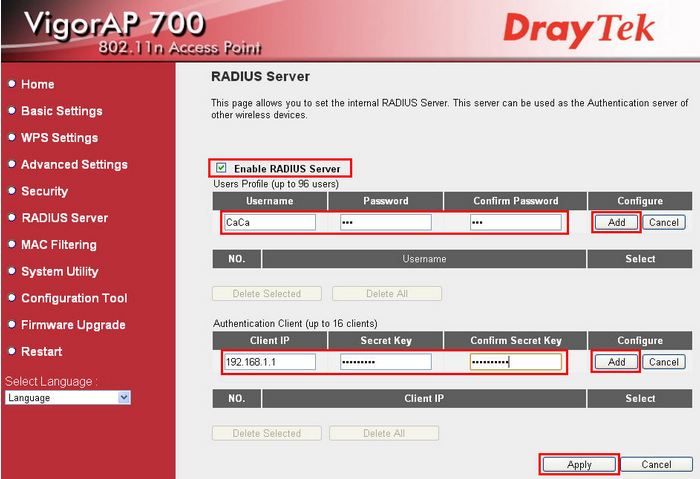Toggle the Enable RADIUS Server checkbox
Screen dimensions: 700x479
click(x=221, y=168)
